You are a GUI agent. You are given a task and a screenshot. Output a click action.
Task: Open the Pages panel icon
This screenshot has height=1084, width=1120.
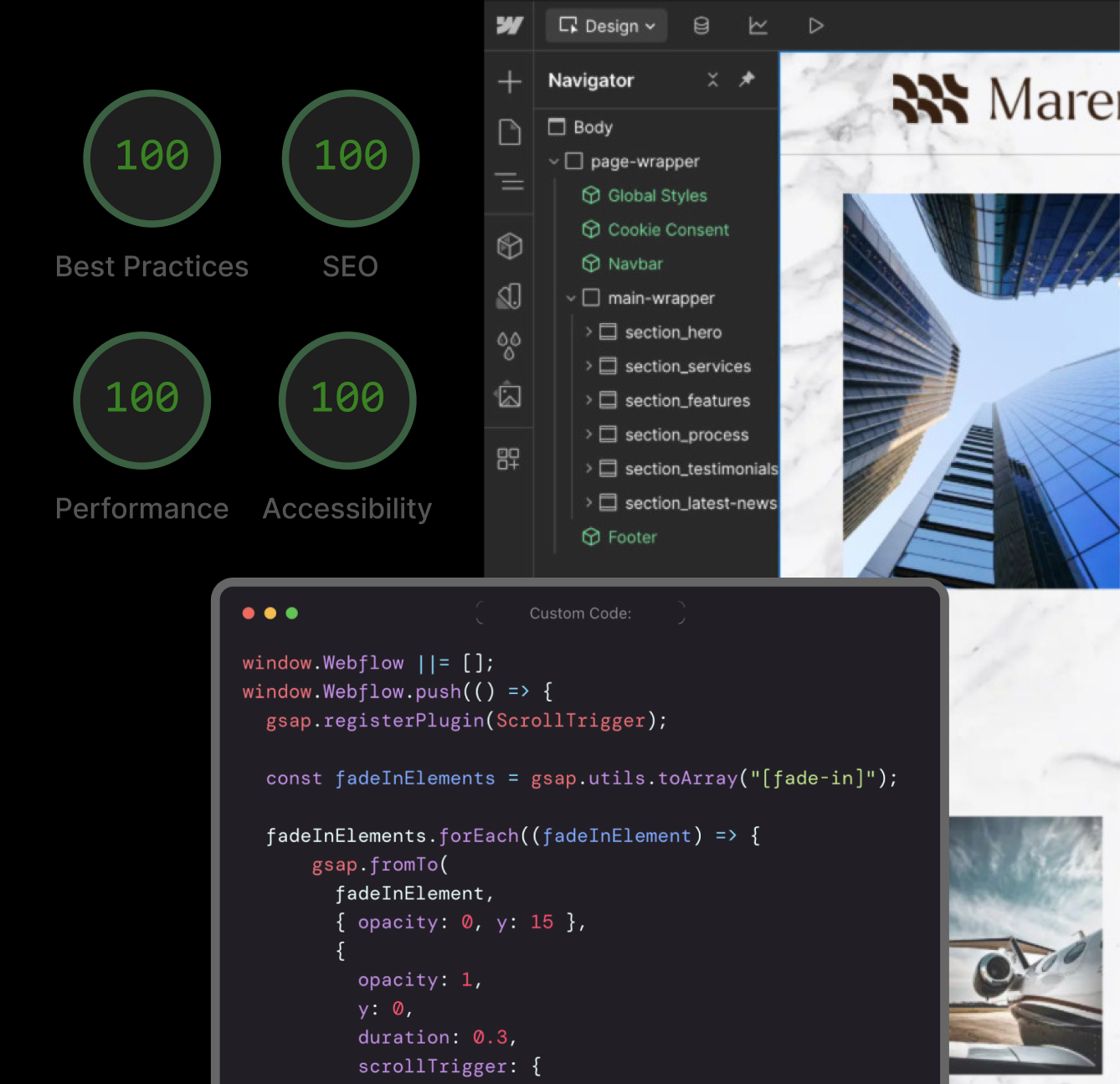(x=509, y=132)
